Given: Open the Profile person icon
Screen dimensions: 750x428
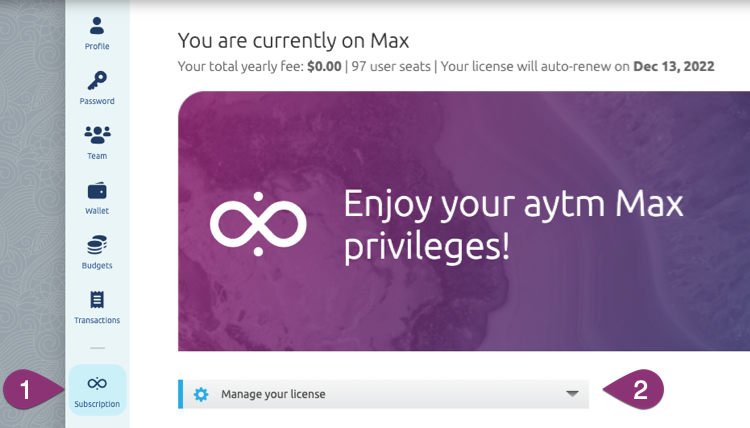Looking at the screenshot, I should tap(97, 27).
